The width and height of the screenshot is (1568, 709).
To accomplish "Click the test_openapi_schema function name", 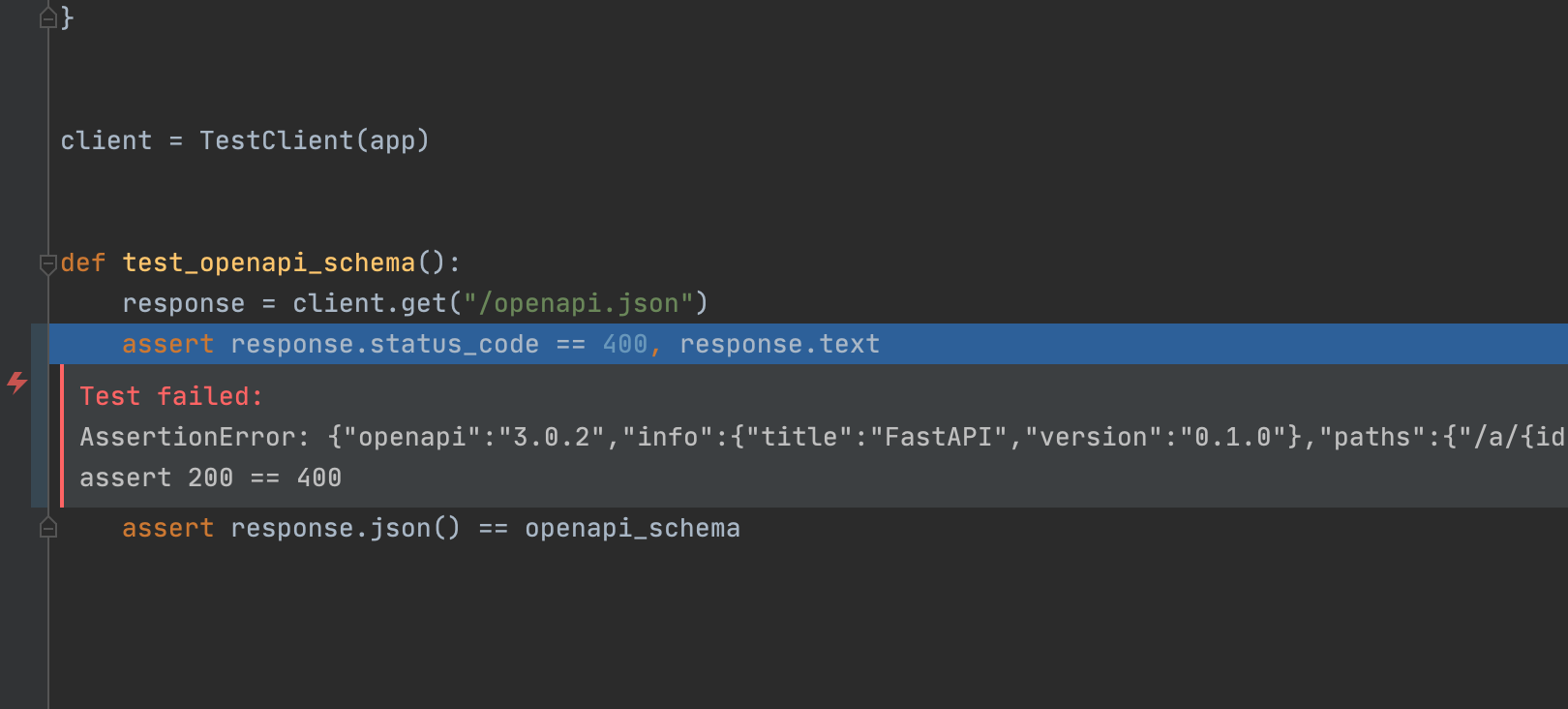I will coord(269,262).
